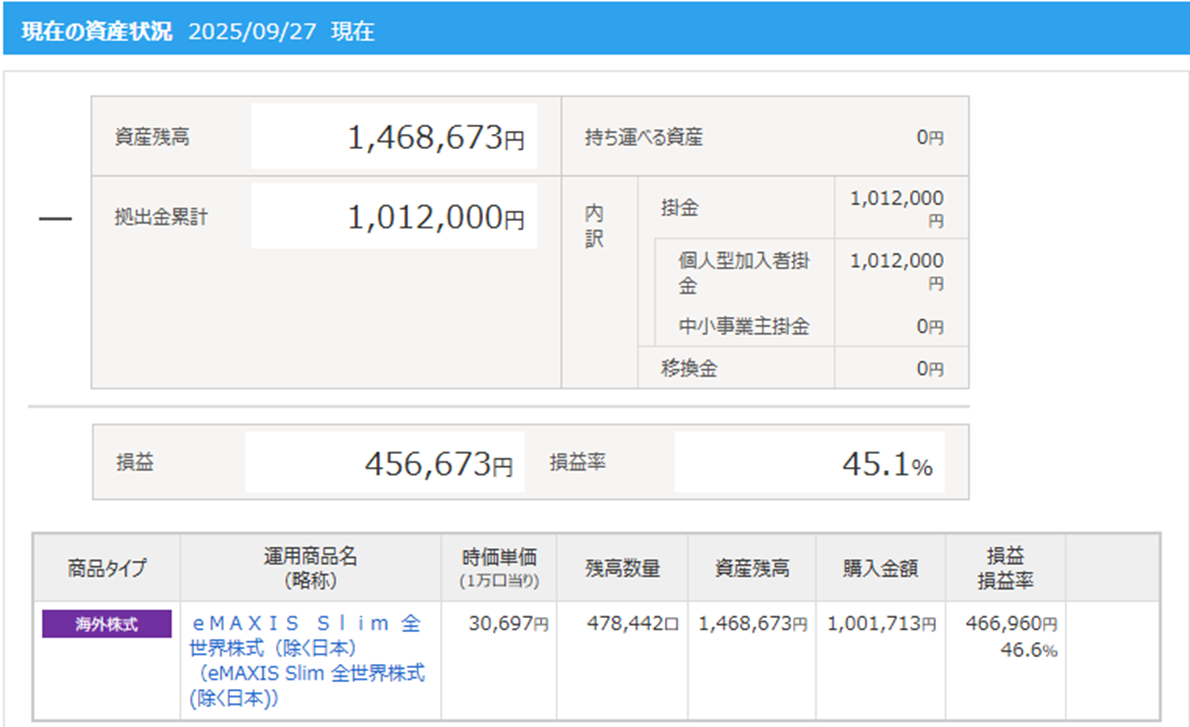This screenshot has width=1190, height=727.
Task: Select the 損益 amount 456,673円
Action: coord(438,464)
